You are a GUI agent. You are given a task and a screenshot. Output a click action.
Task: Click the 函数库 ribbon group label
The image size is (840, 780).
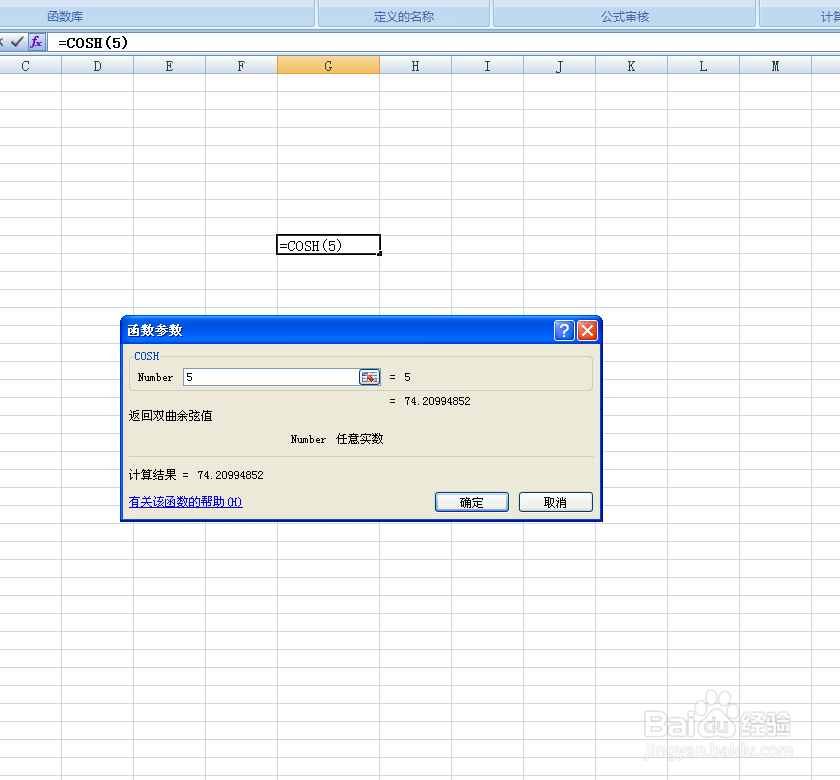65,17
